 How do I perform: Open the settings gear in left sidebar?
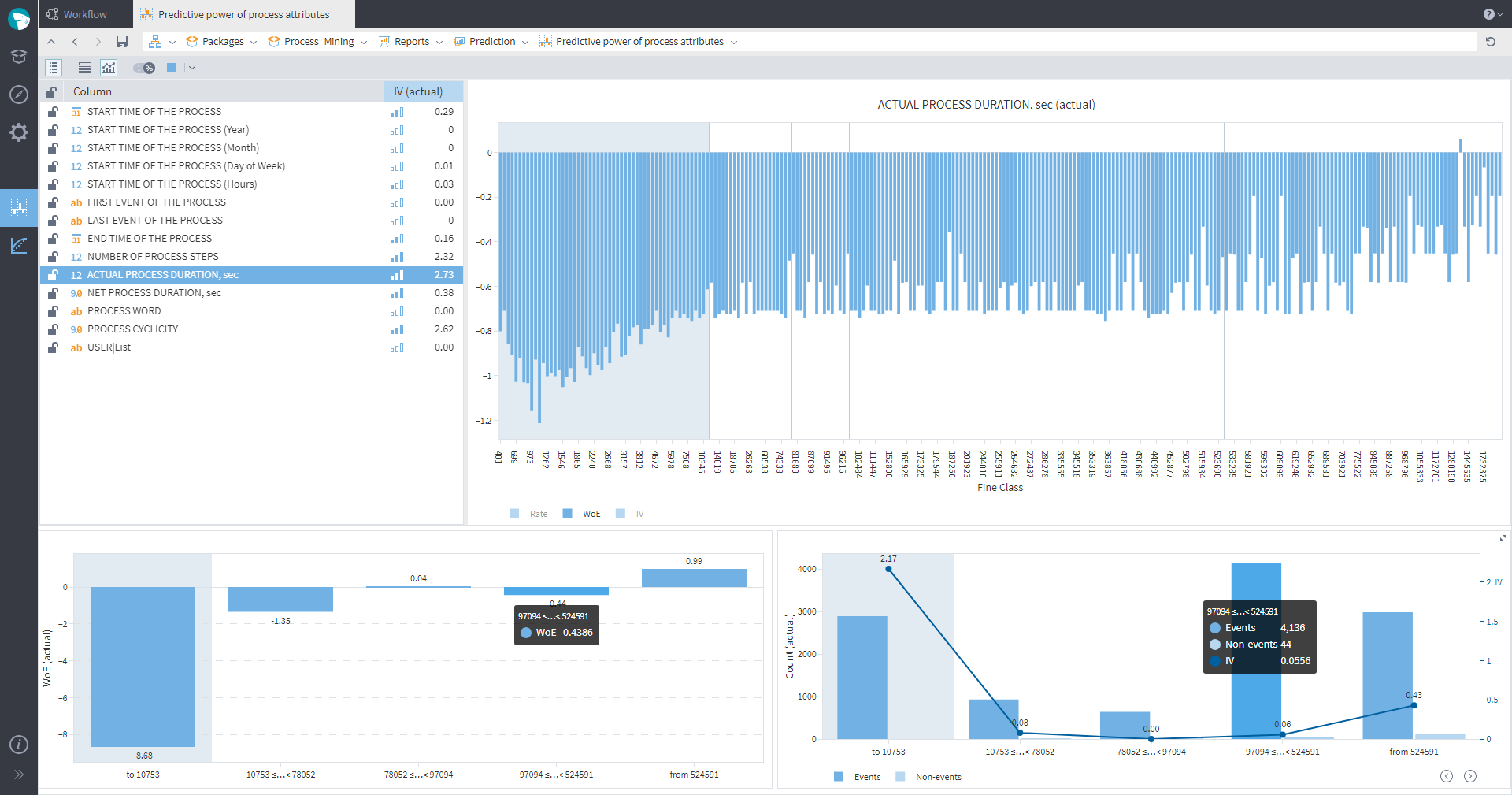pyautogui.click(x=19, y=132)
